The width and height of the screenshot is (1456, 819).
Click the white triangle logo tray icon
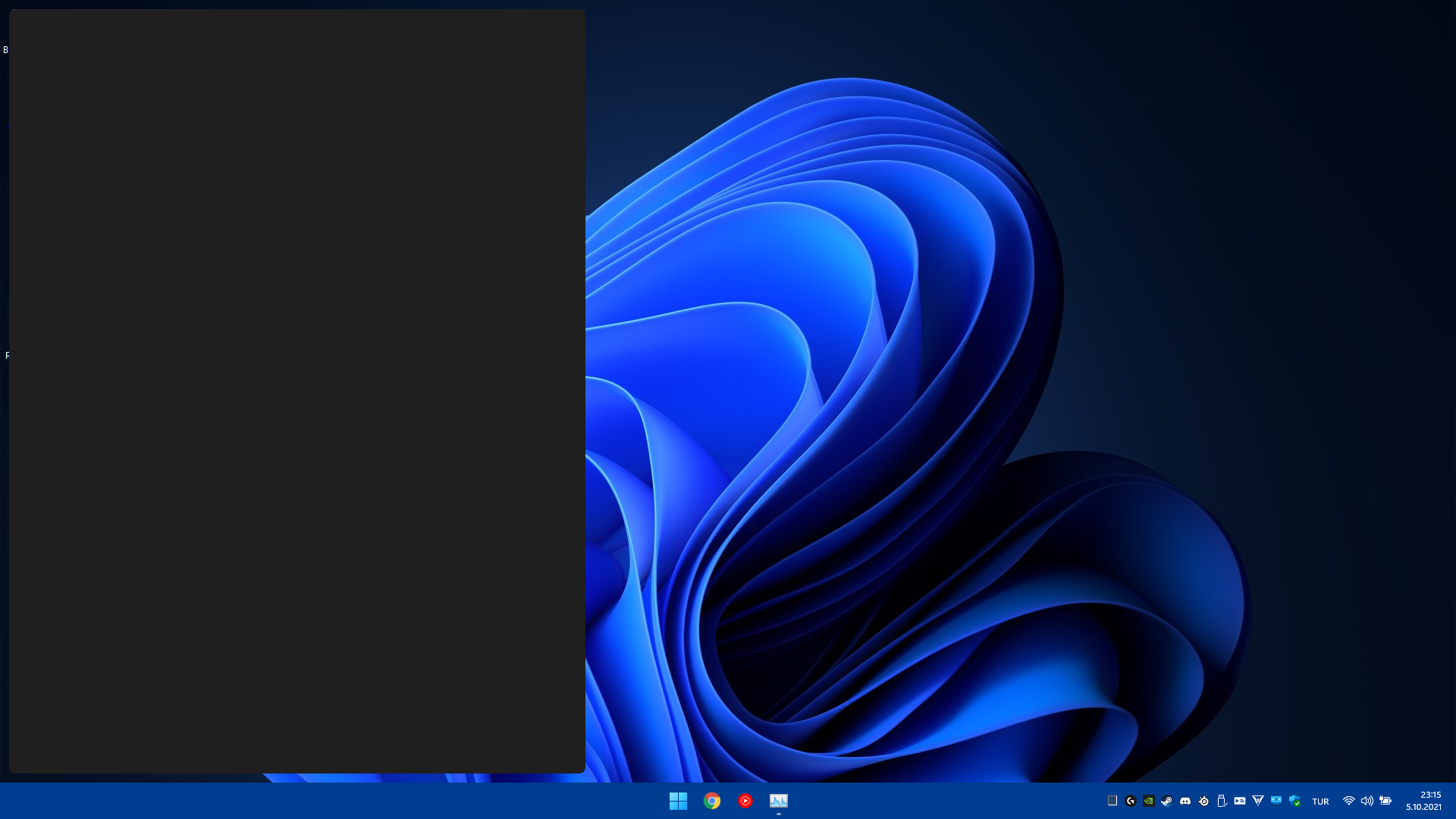coord(1258,801)
